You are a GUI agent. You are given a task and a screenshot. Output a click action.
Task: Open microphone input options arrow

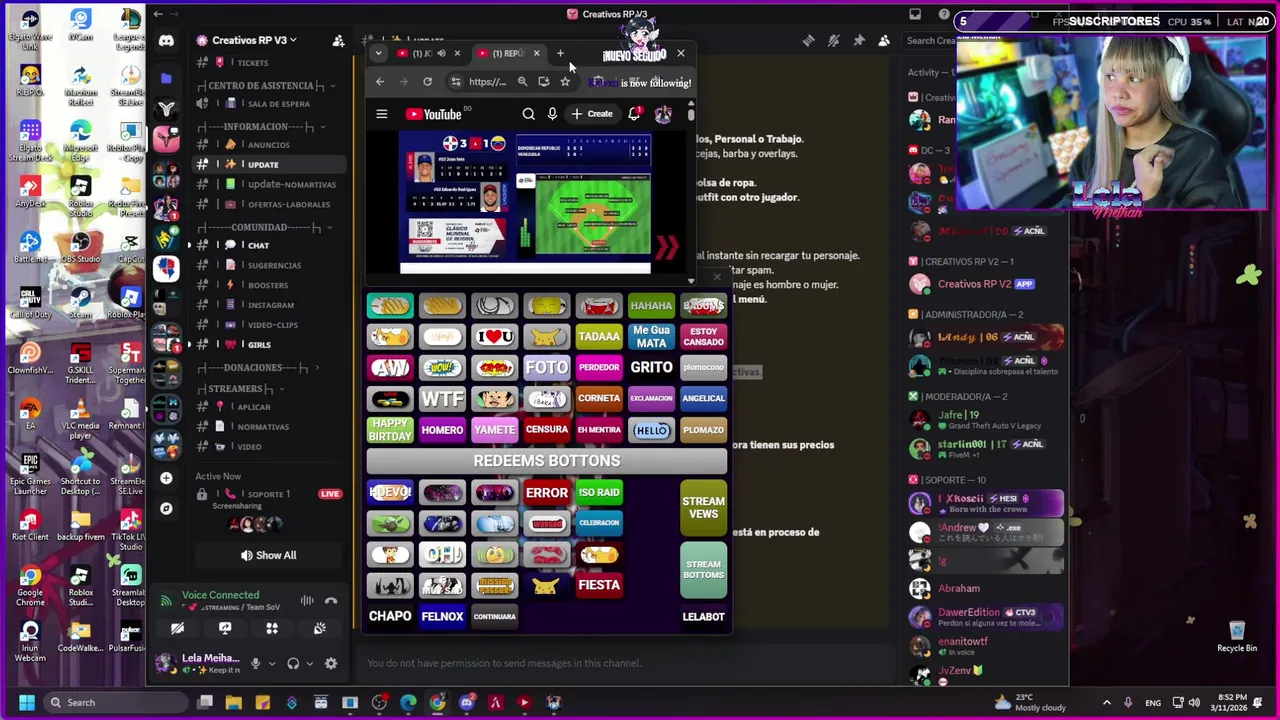click(x=271, y=663)
